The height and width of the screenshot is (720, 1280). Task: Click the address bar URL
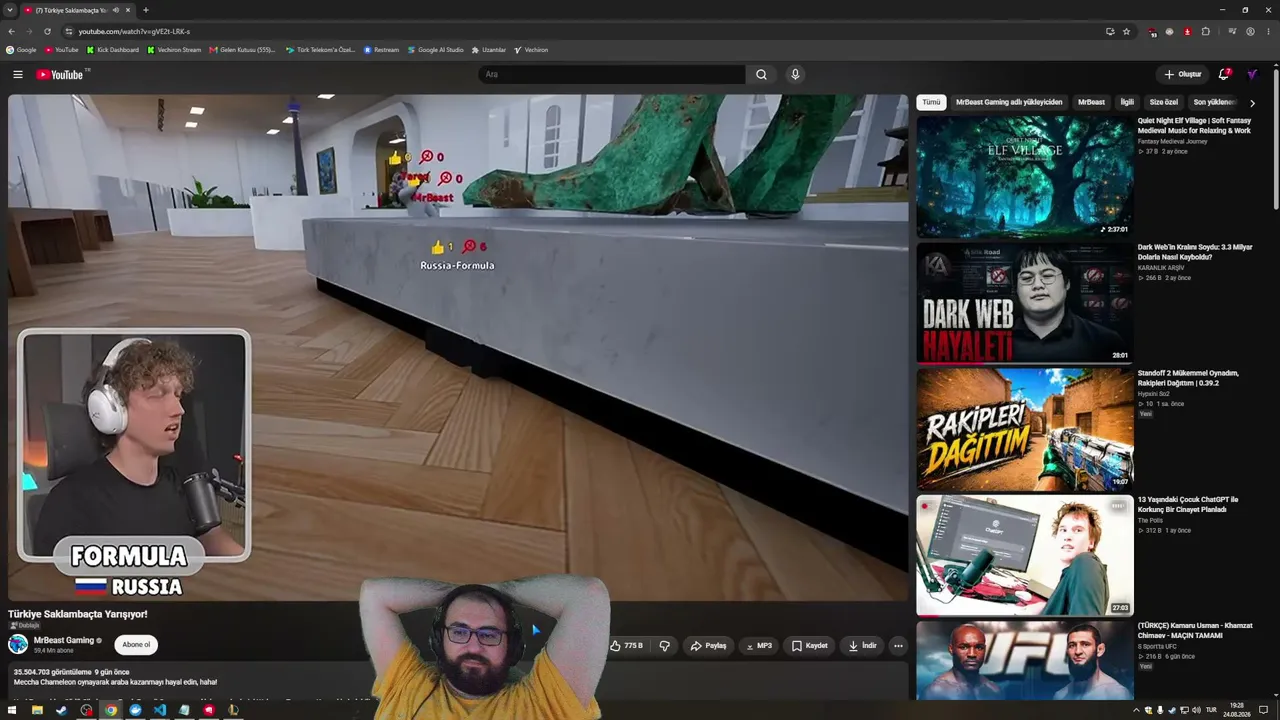point(134,31)
